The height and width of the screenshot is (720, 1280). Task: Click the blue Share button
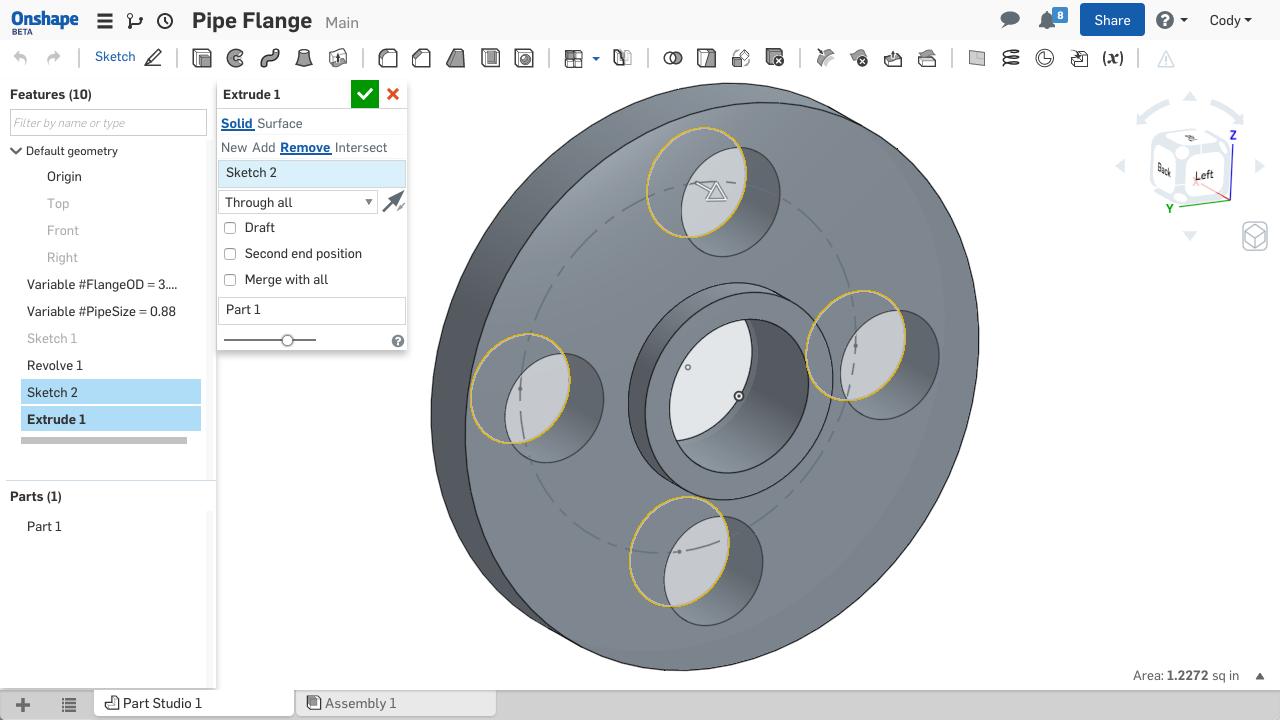(x=1111, y=20)
